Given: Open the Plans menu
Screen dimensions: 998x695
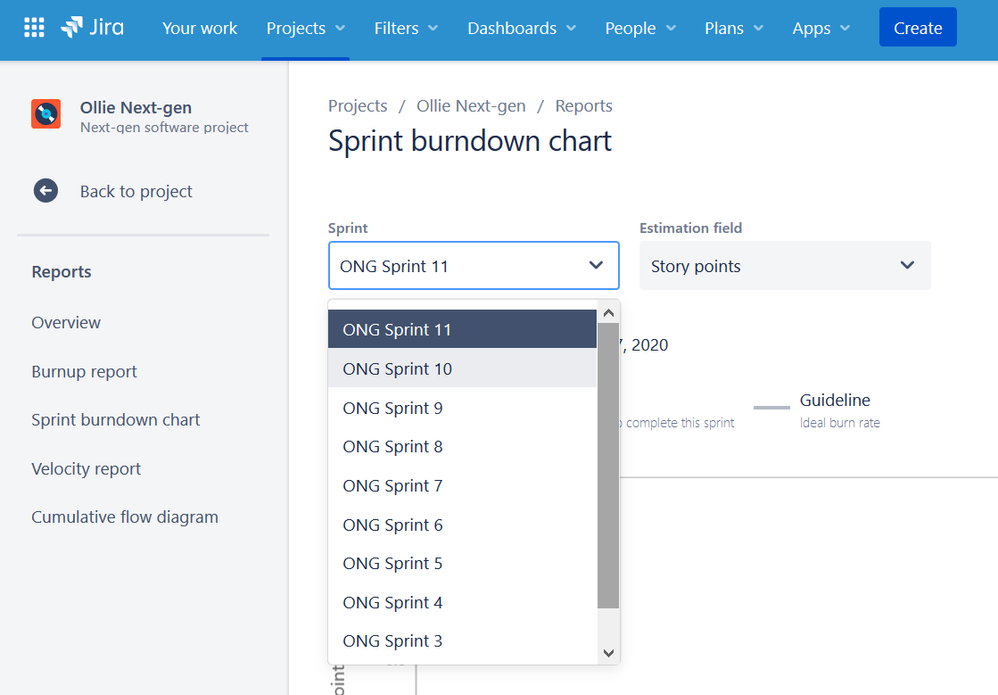Looking at the screenshot, I should point(734,28).
